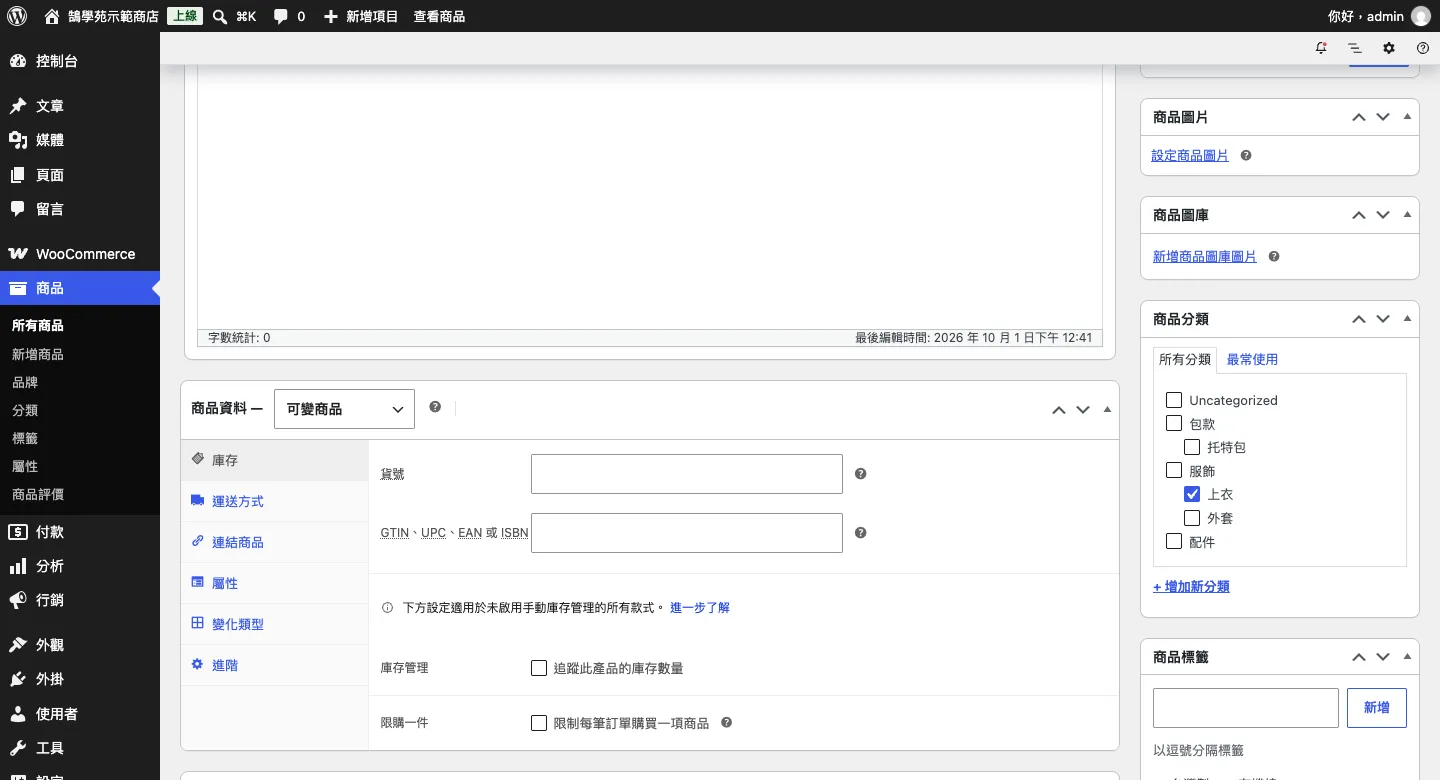Open the search ⌘K command palette

coord(234,16)
